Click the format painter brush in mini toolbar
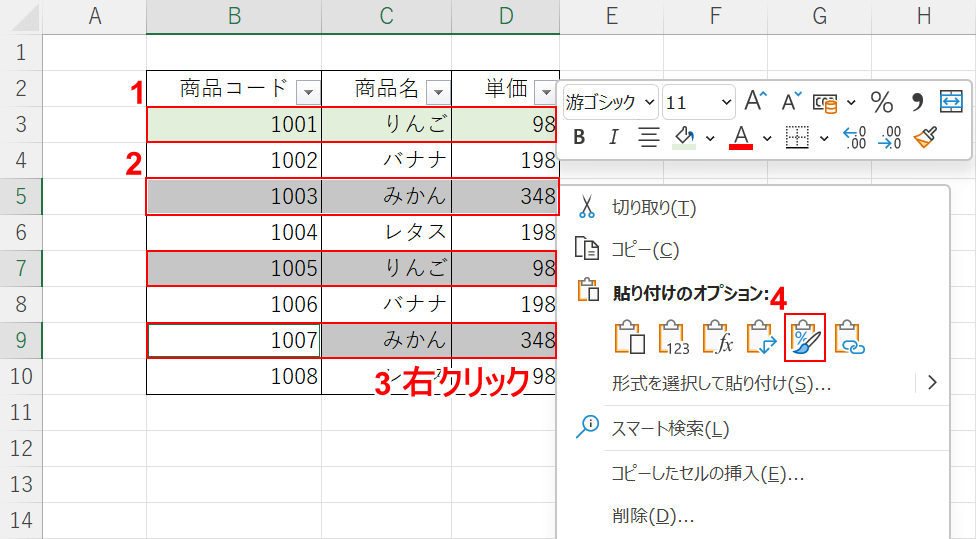 pyautogui.click(x=926, y=137)
